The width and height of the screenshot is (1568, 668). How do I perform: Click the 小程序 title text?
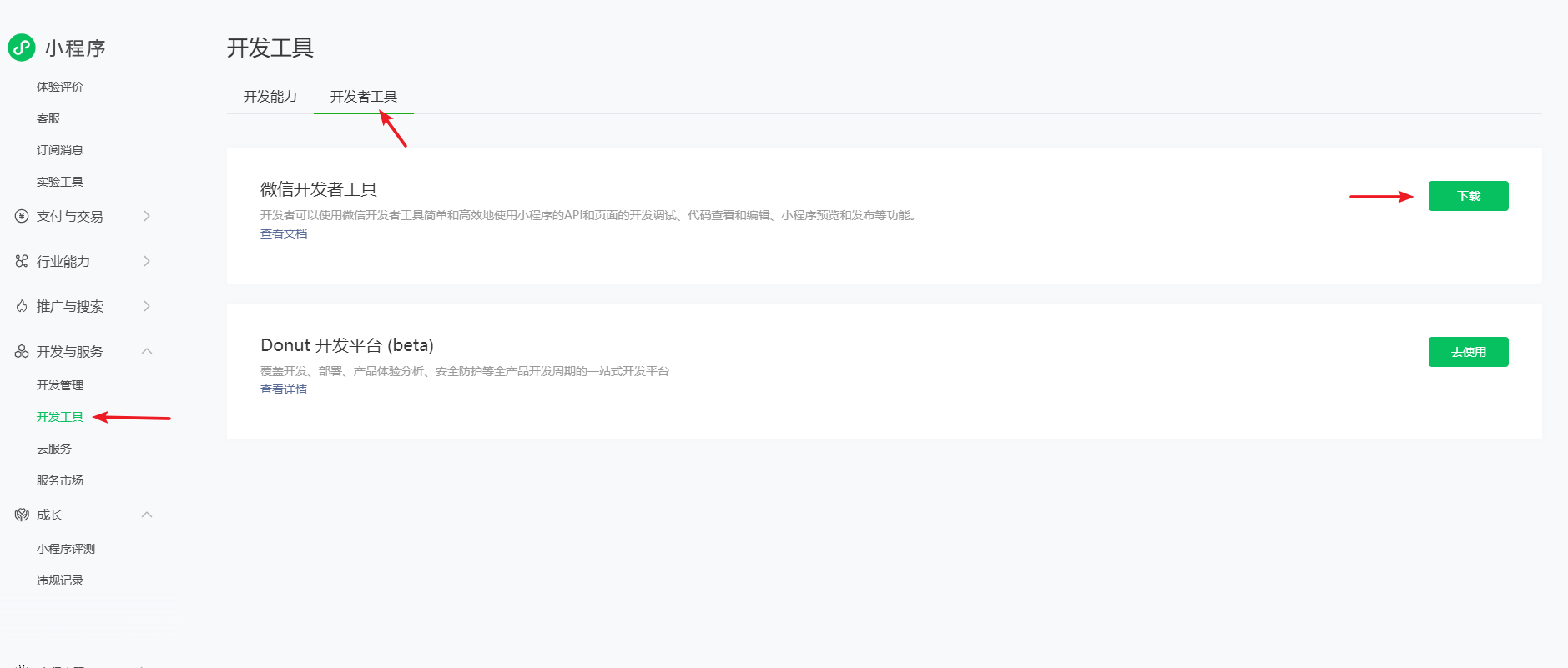click(76, 48)
